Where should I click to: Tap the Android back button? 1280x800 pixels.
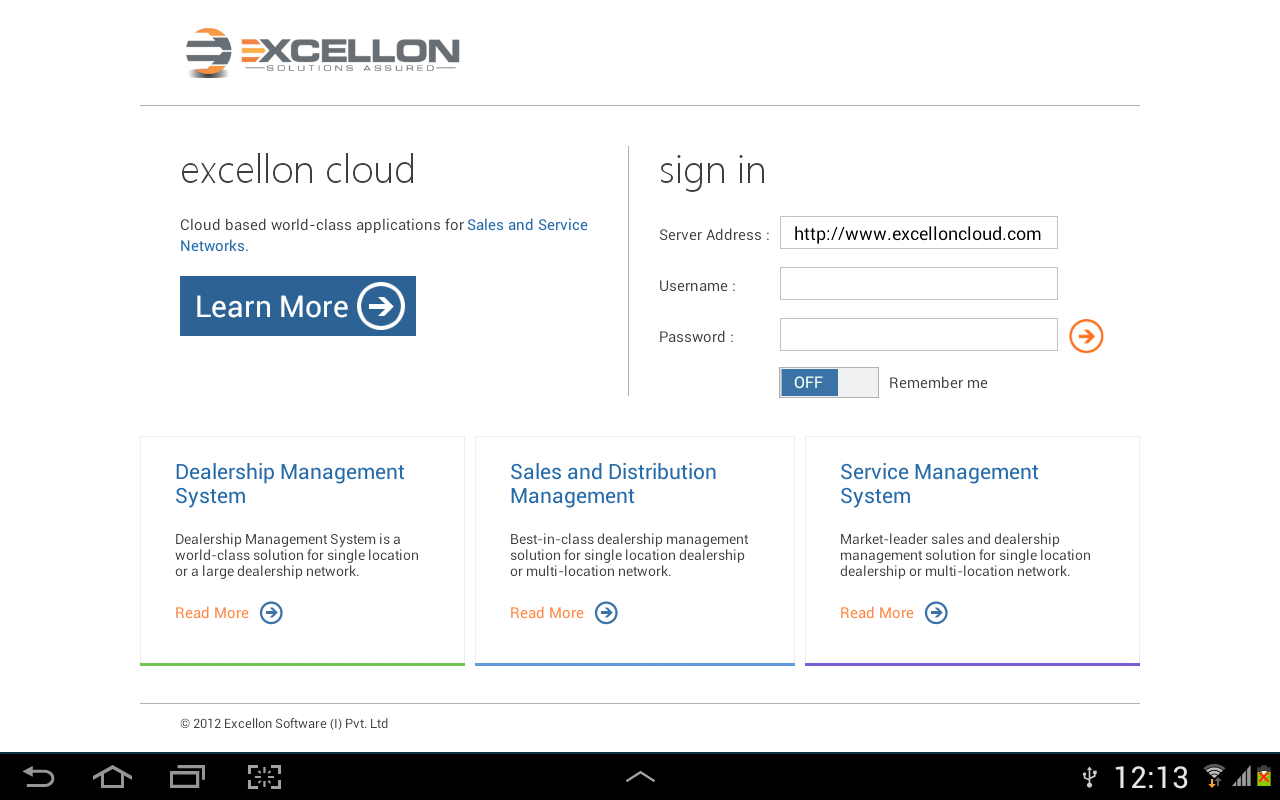(x=38, y=777)
